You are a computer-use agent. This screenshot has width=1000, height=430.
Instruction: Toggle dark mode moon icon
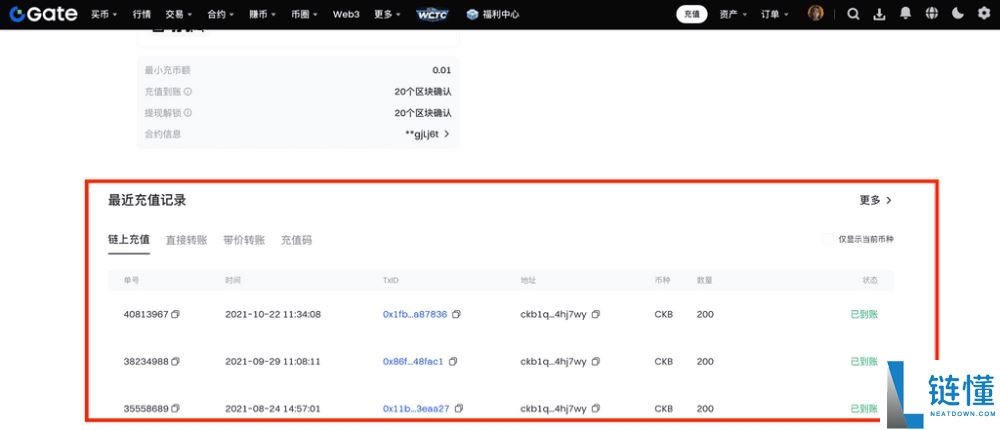(x=958, y=14)
